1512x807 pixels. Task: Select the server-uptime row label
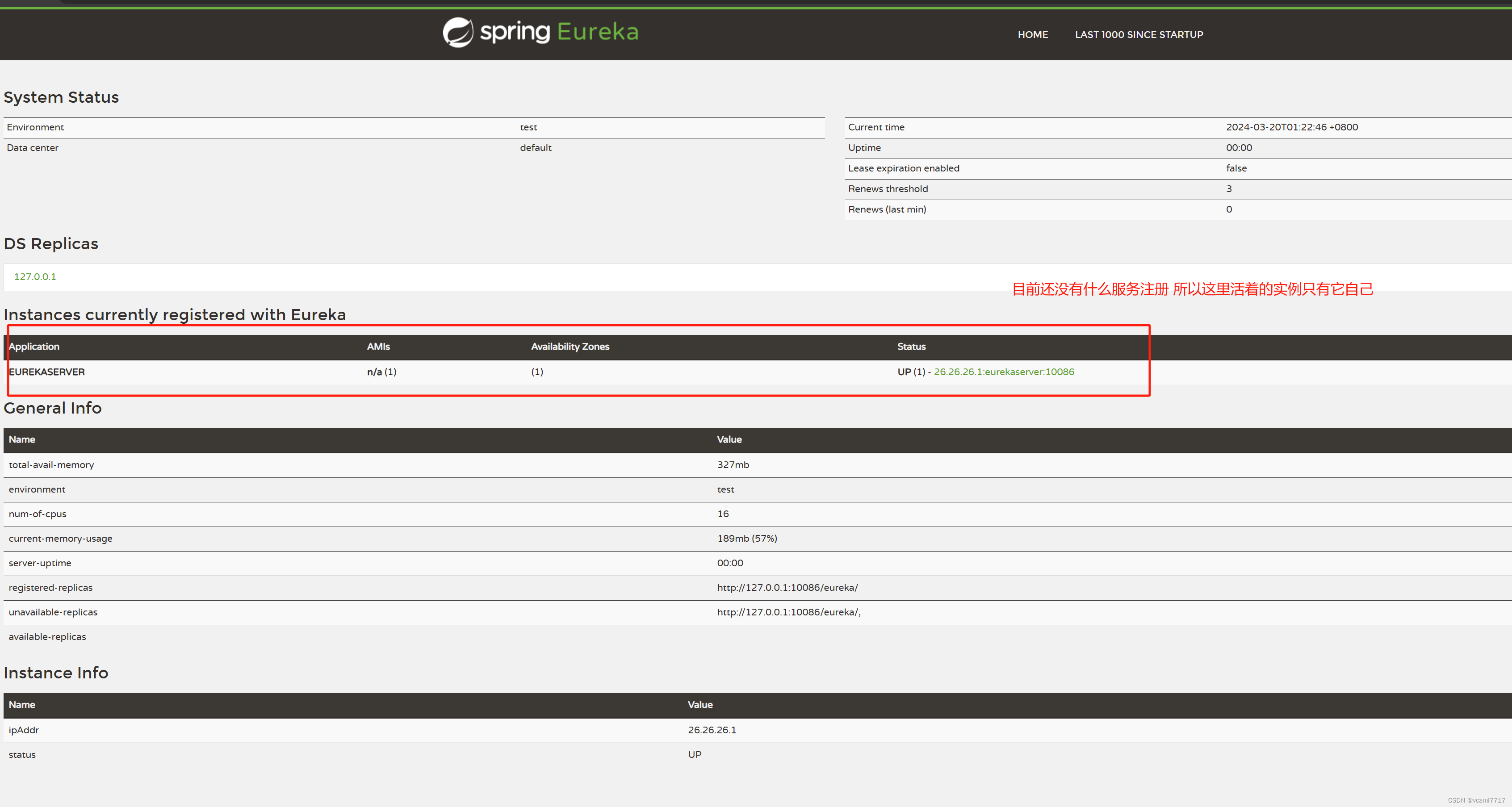click(40, 563)
